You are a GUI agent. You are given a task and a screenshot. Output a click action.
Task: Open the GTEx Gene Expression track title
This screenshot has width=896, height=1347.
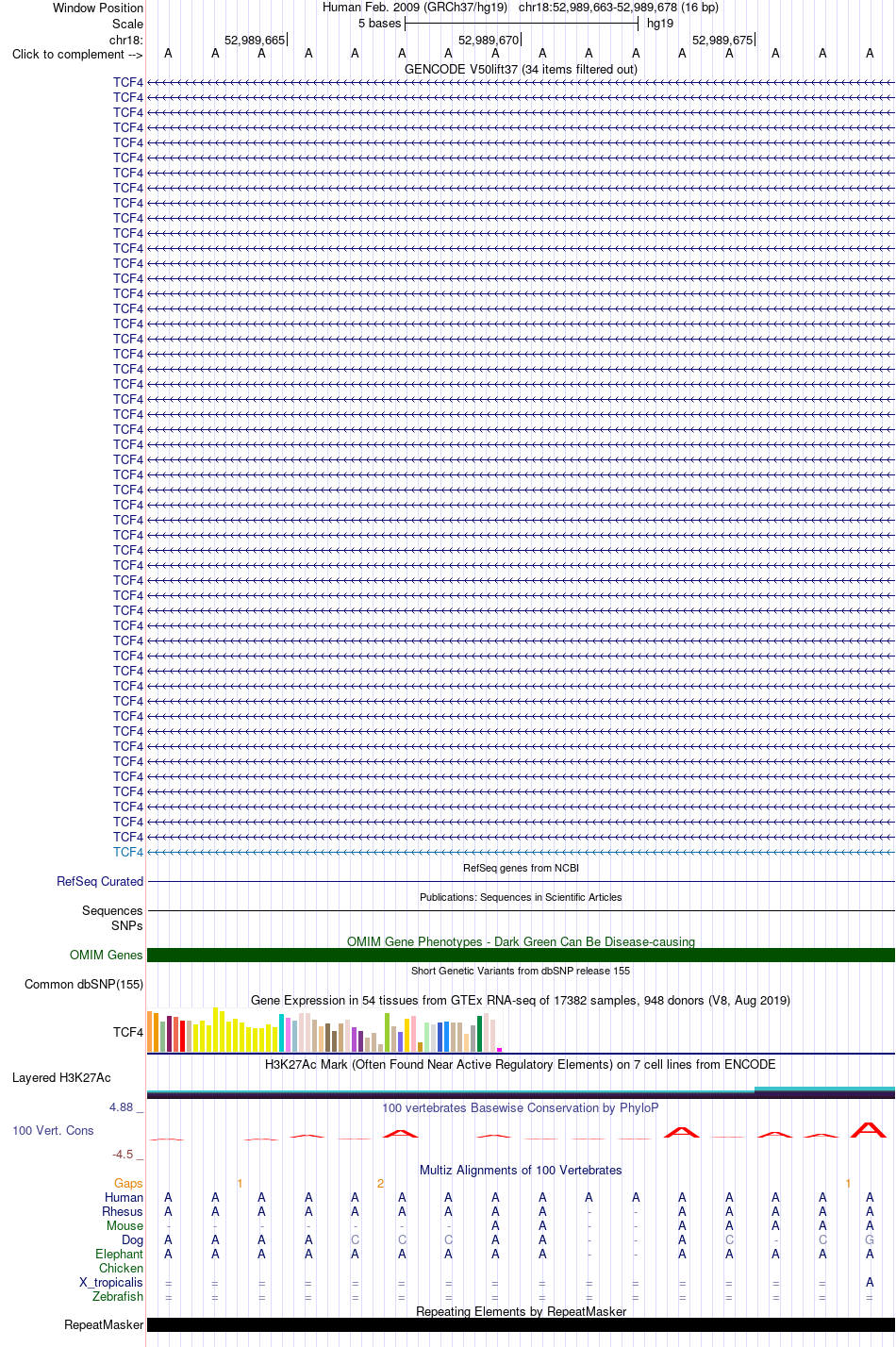pos(521,1000)
